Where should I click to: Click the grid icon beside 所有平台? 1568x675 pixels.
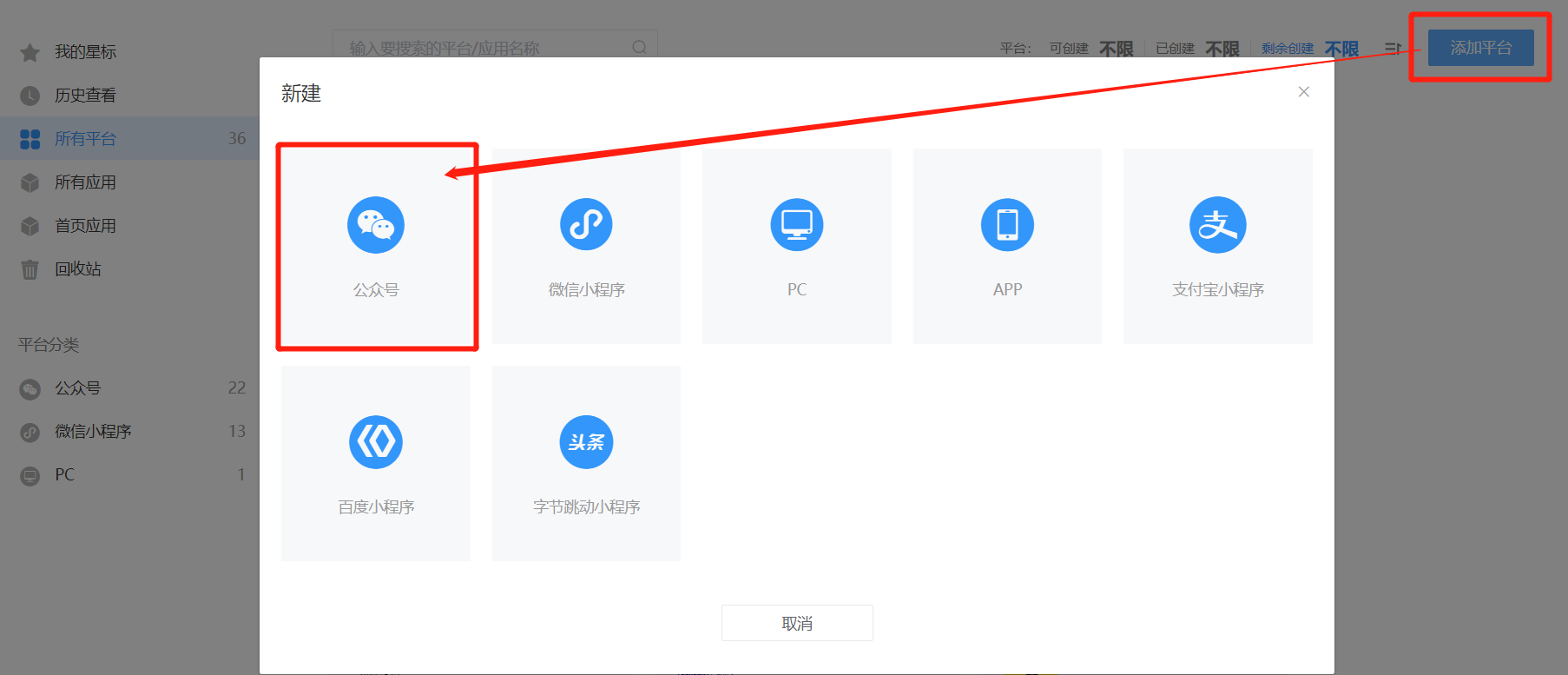30,139
